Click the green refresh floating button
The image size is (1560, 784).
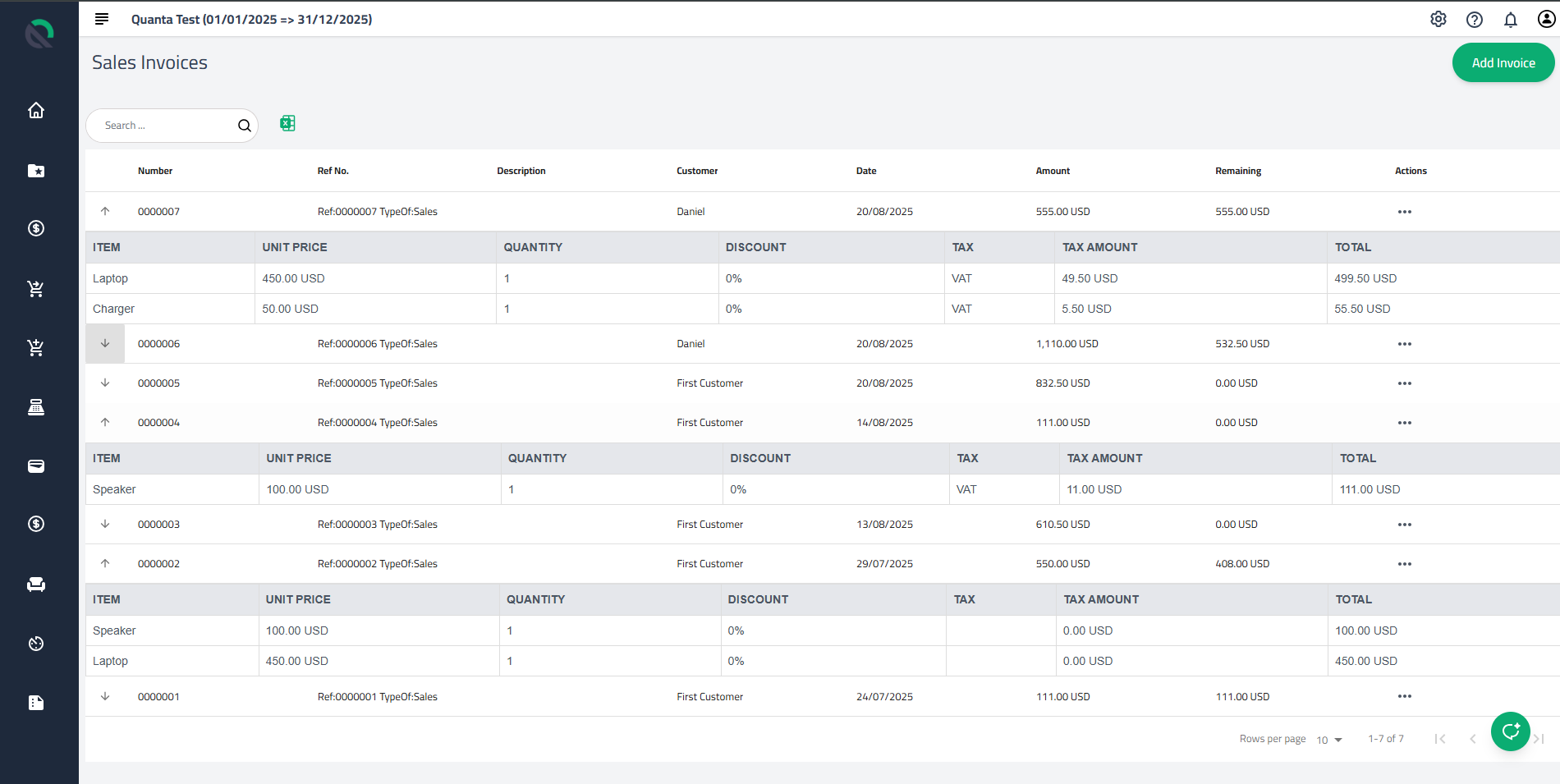tap(1510, 731)
